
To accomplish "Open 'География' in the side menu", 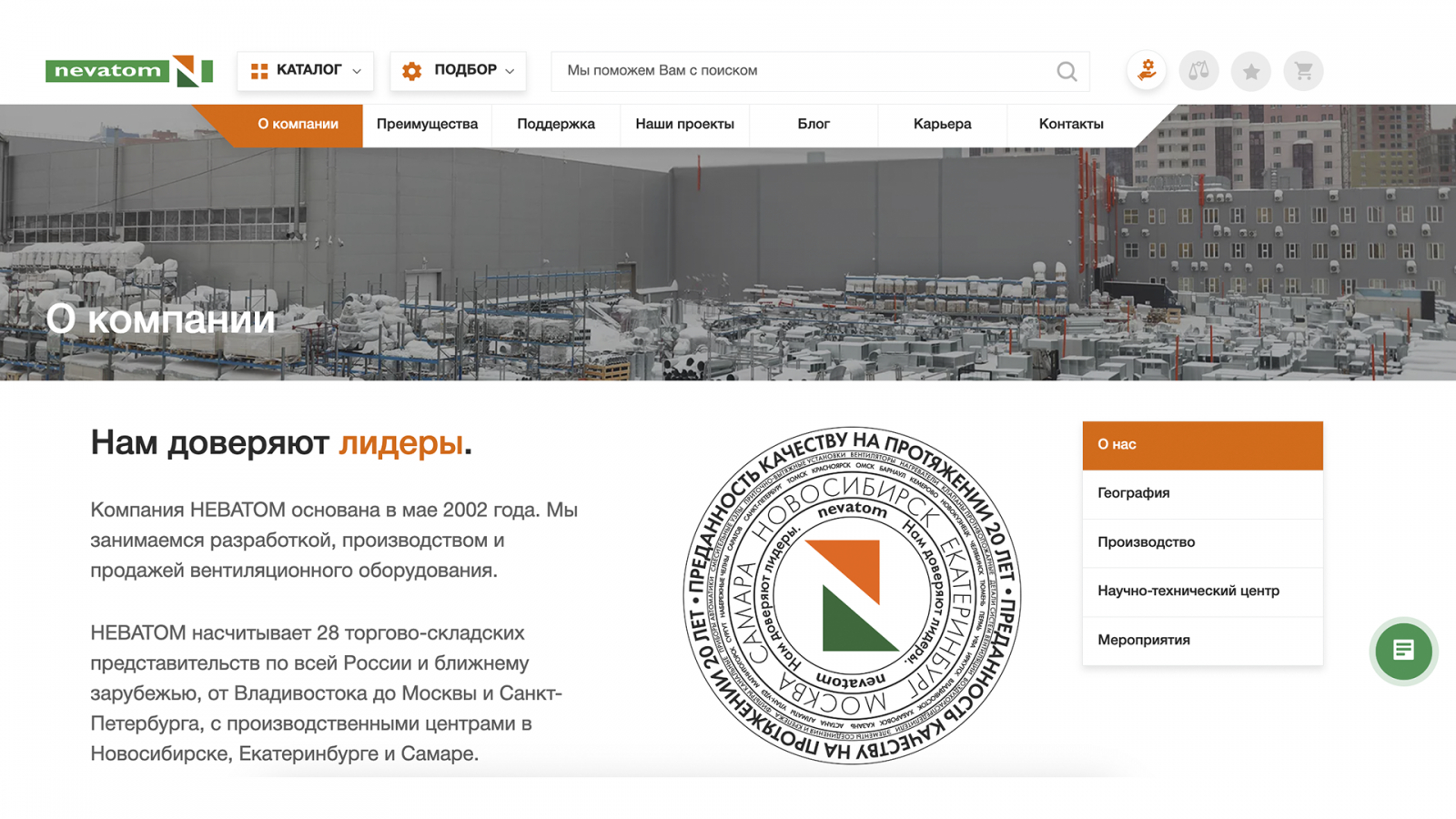I will click(1202, 494).
